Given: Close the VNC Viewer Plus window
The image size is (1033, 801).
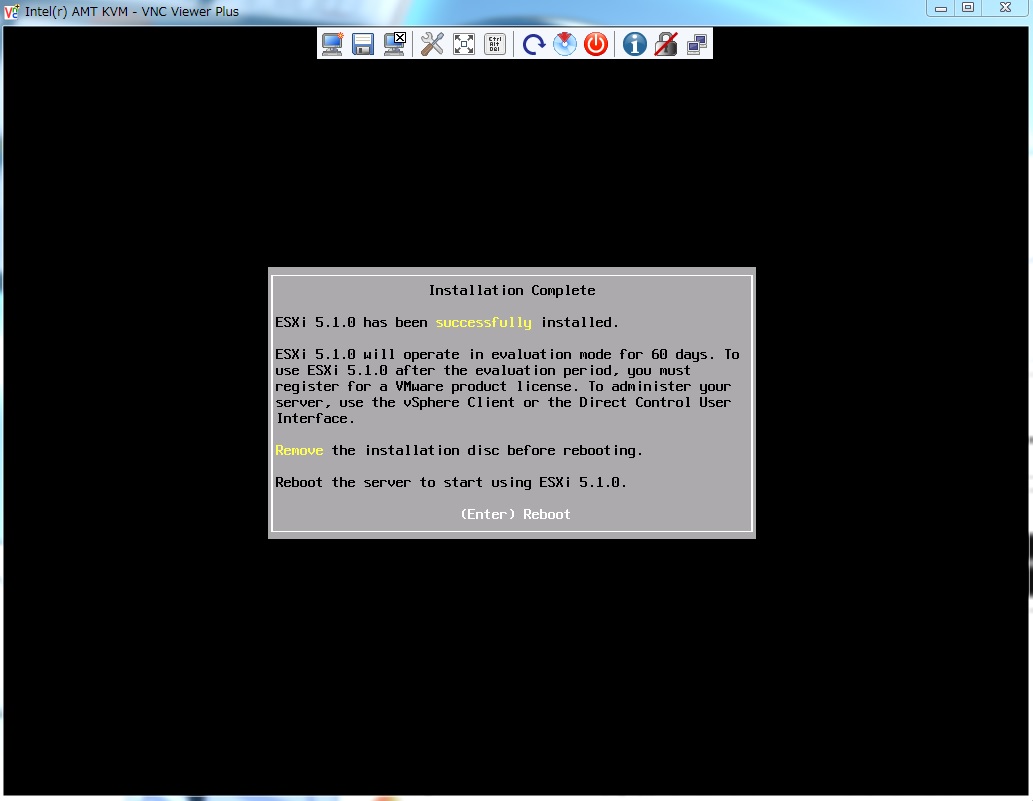Looking at the screenshot, I should click(1005, 8).
